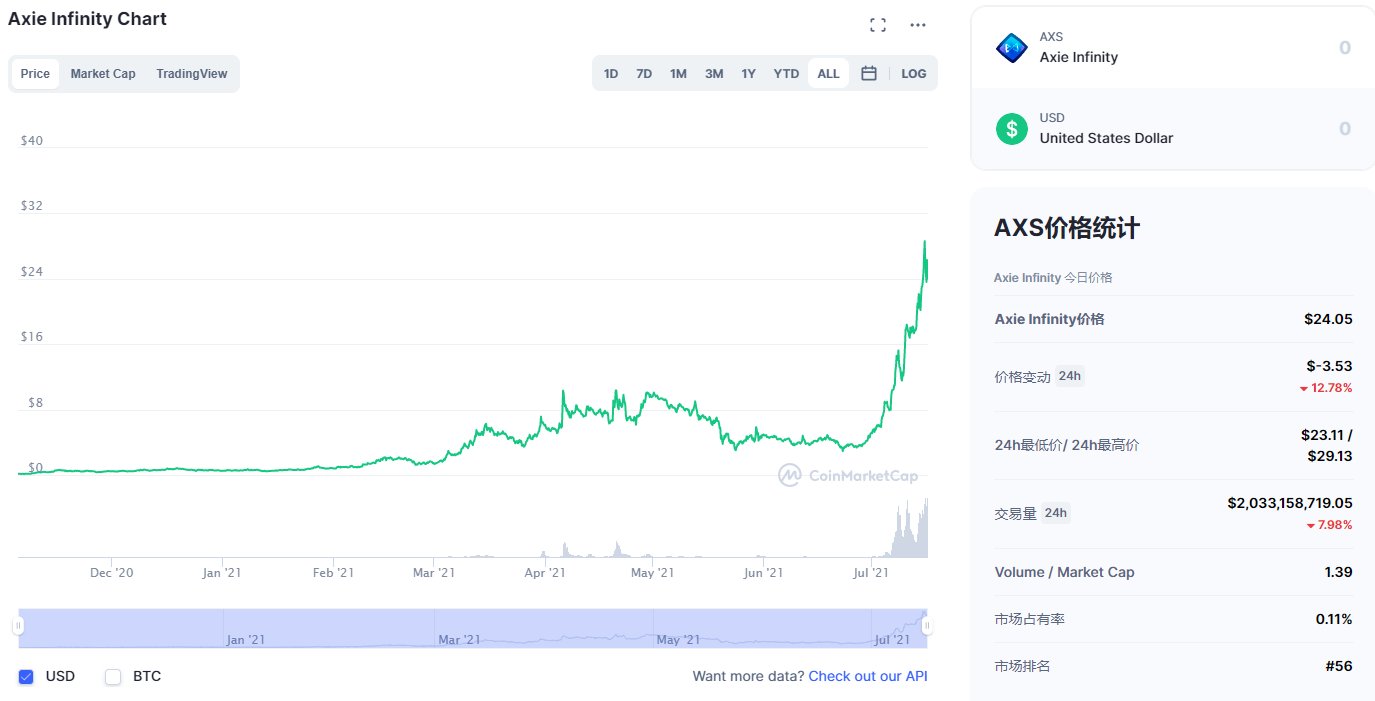This screenshot has height=701, width=1375.
Task: Click the AXS Axie Infinity logo icon
Action: coord(1012,48)
